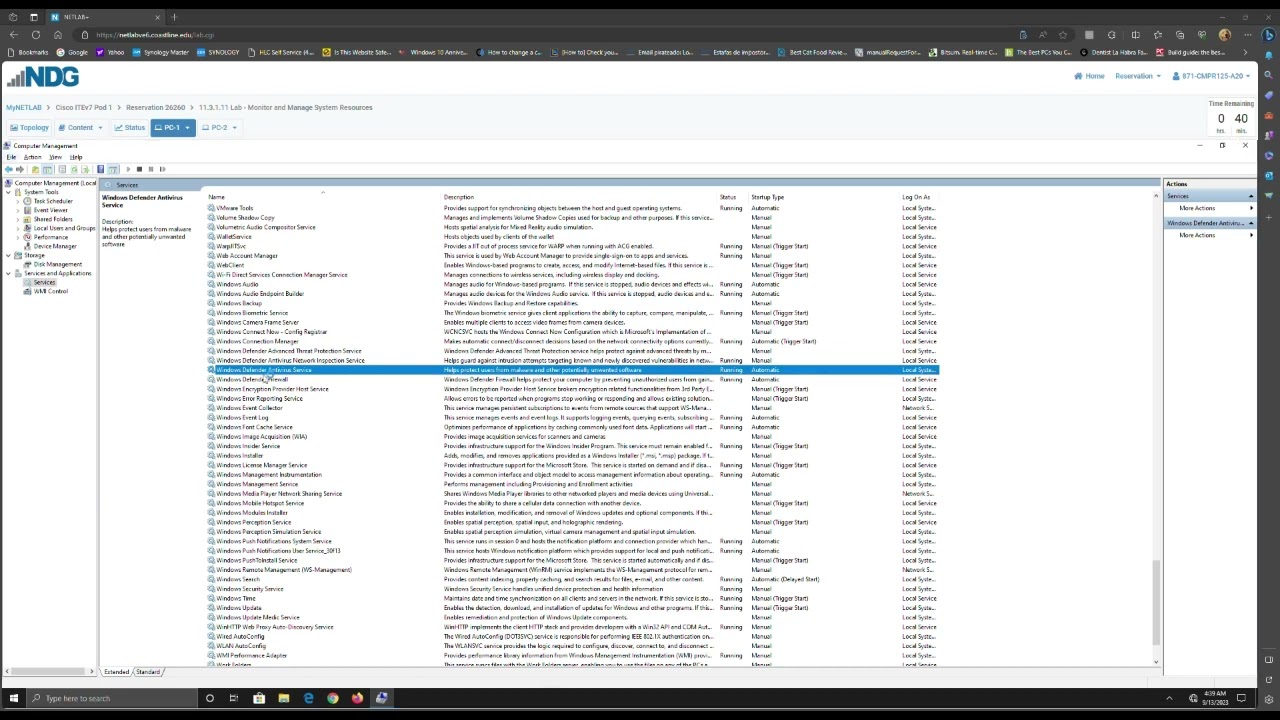Viewport: 1280px width, 720px height.
Task: Open the Help menu
Action: click(76, 157)
